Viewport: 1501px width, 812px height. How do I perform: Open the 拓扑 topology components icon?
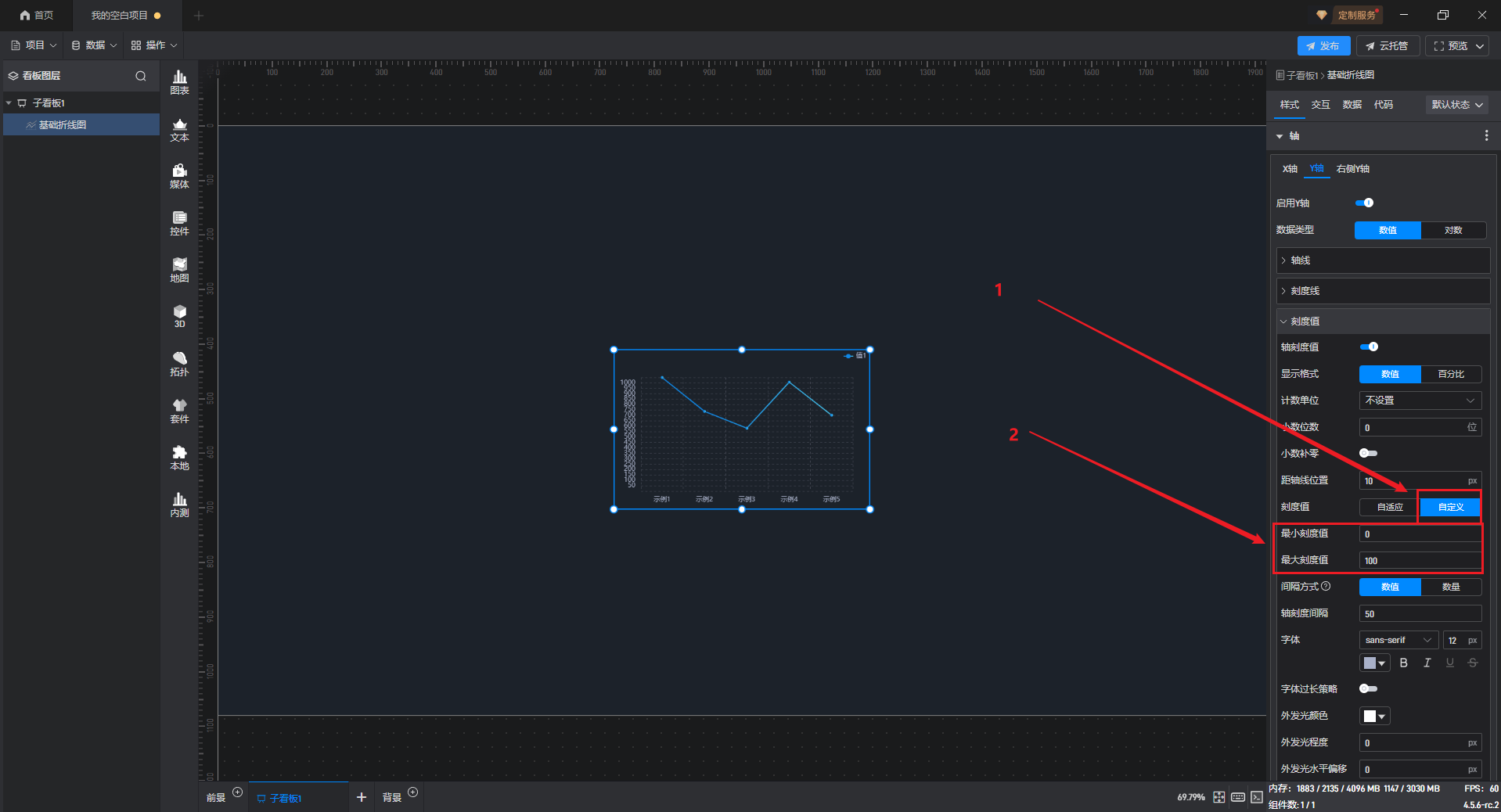179,365
